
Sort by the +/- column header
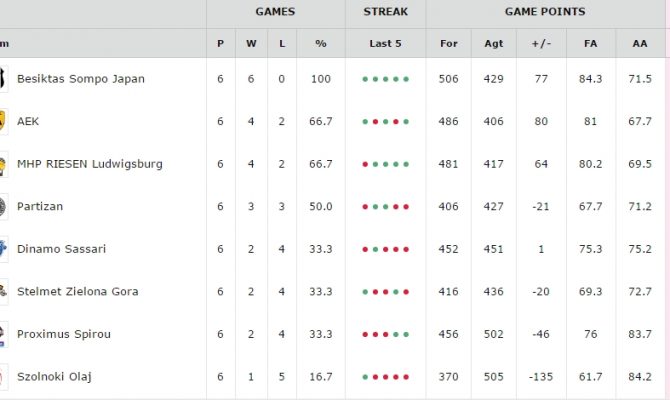point(541,44)
